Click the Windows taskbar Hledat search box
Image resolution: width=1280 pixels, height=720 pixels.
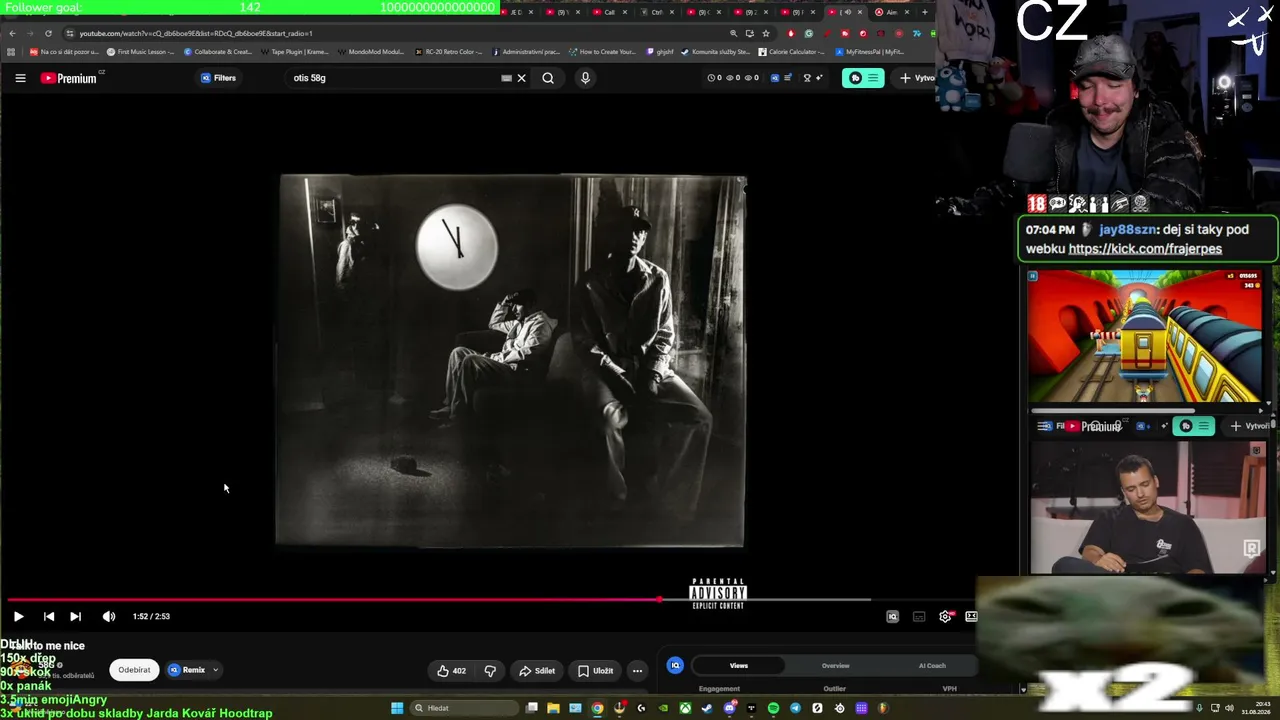[464, 708]
